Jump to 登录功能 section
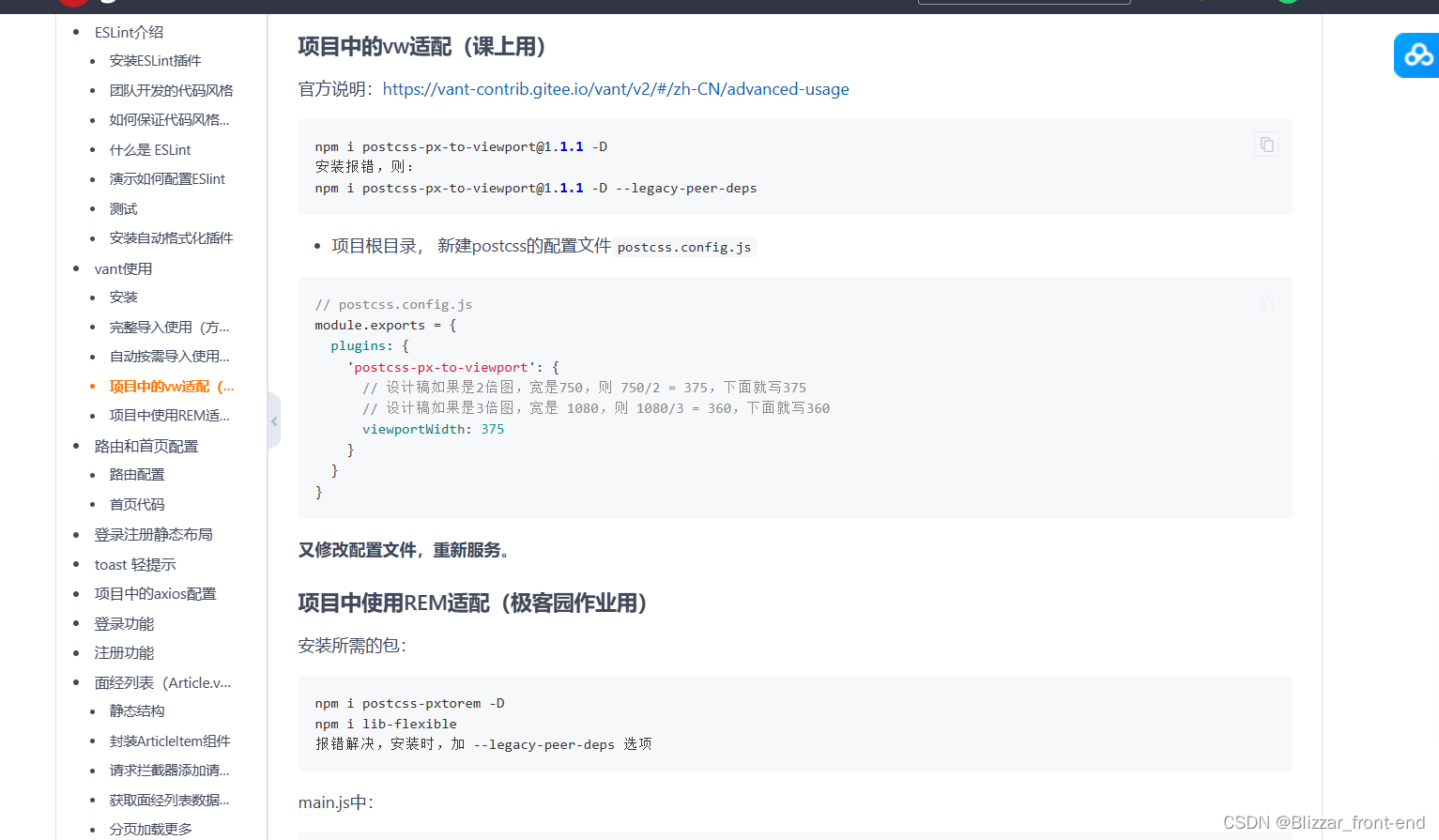 click(x=124, y=623)
